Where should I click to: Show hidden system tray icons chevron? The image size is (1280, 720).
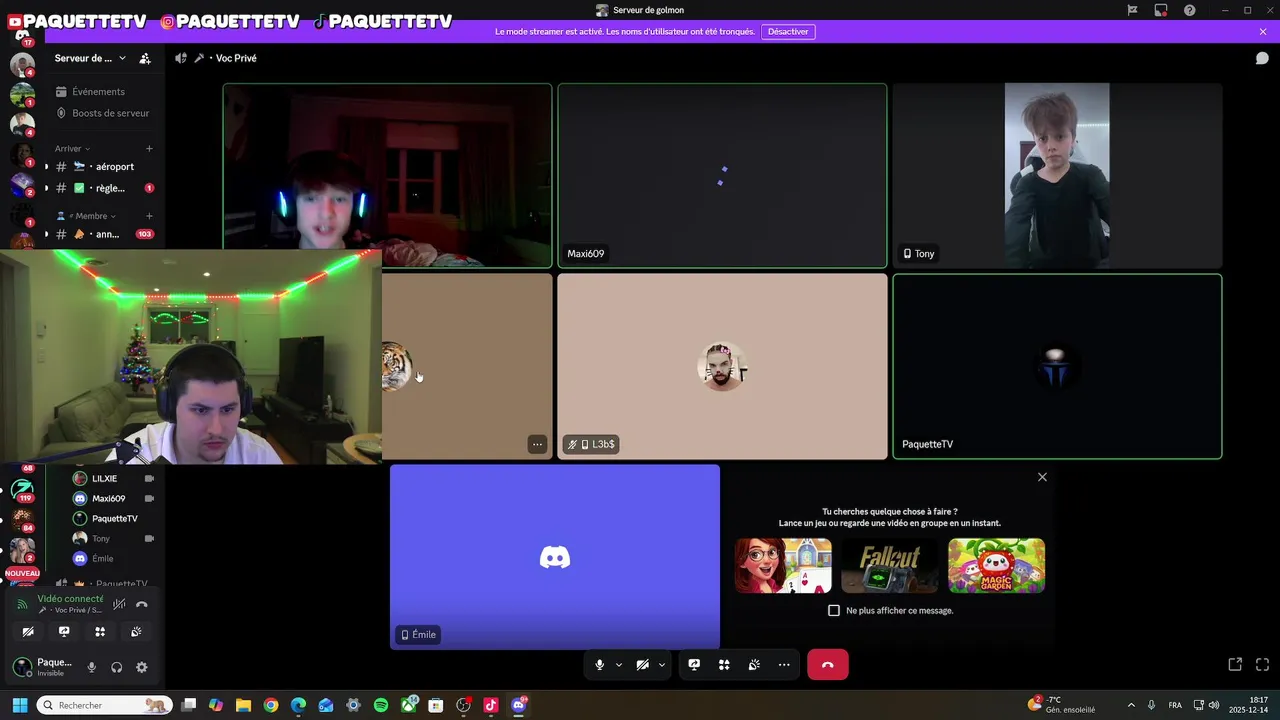1131,705
